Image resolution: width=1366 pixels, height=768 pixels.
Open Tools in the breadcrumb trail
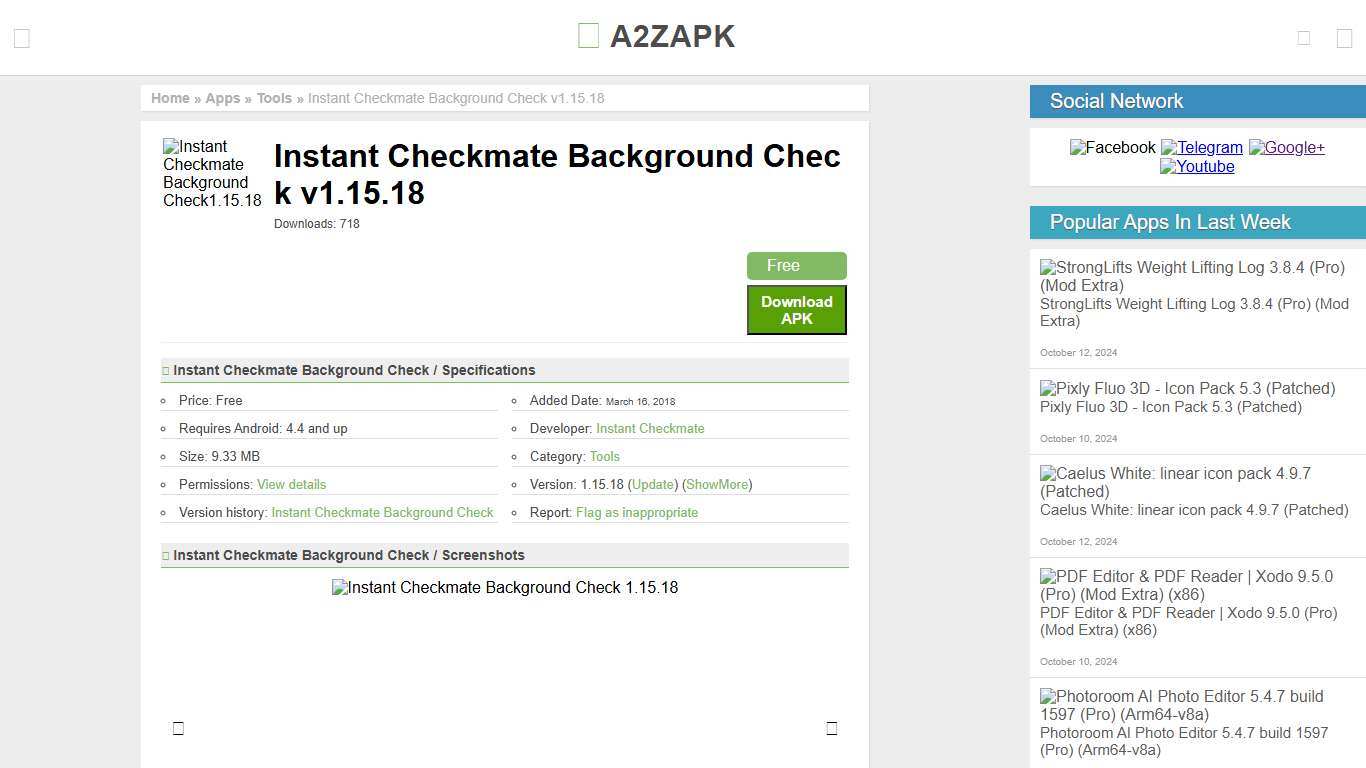click(274, 98)
